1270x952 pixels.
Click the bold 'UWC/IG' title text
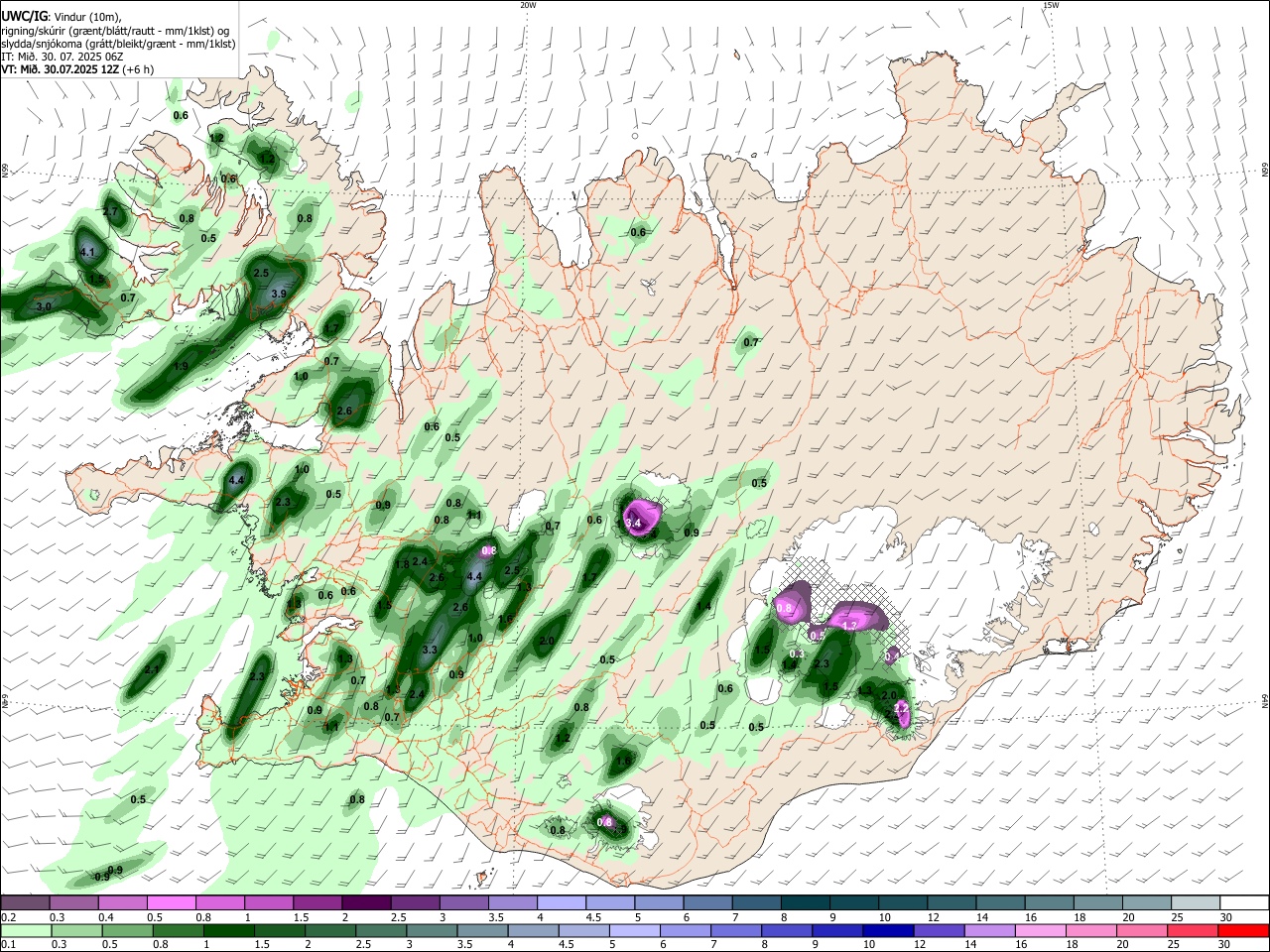[x=23, y=17]
